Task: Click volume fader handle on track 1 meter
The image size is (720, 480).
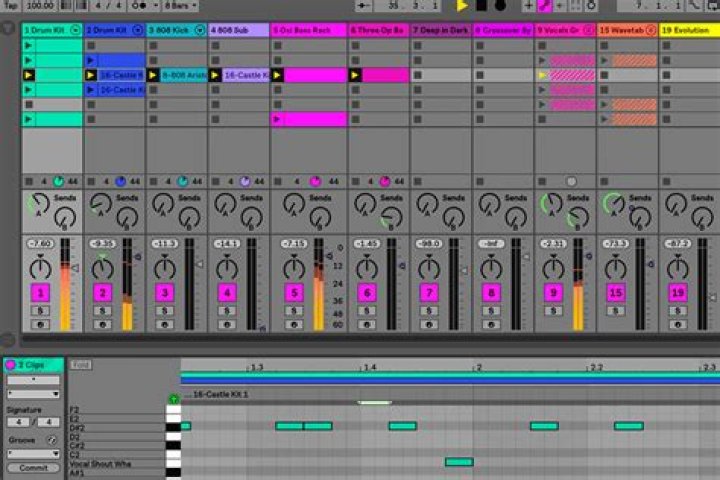Action: (75, 267)
